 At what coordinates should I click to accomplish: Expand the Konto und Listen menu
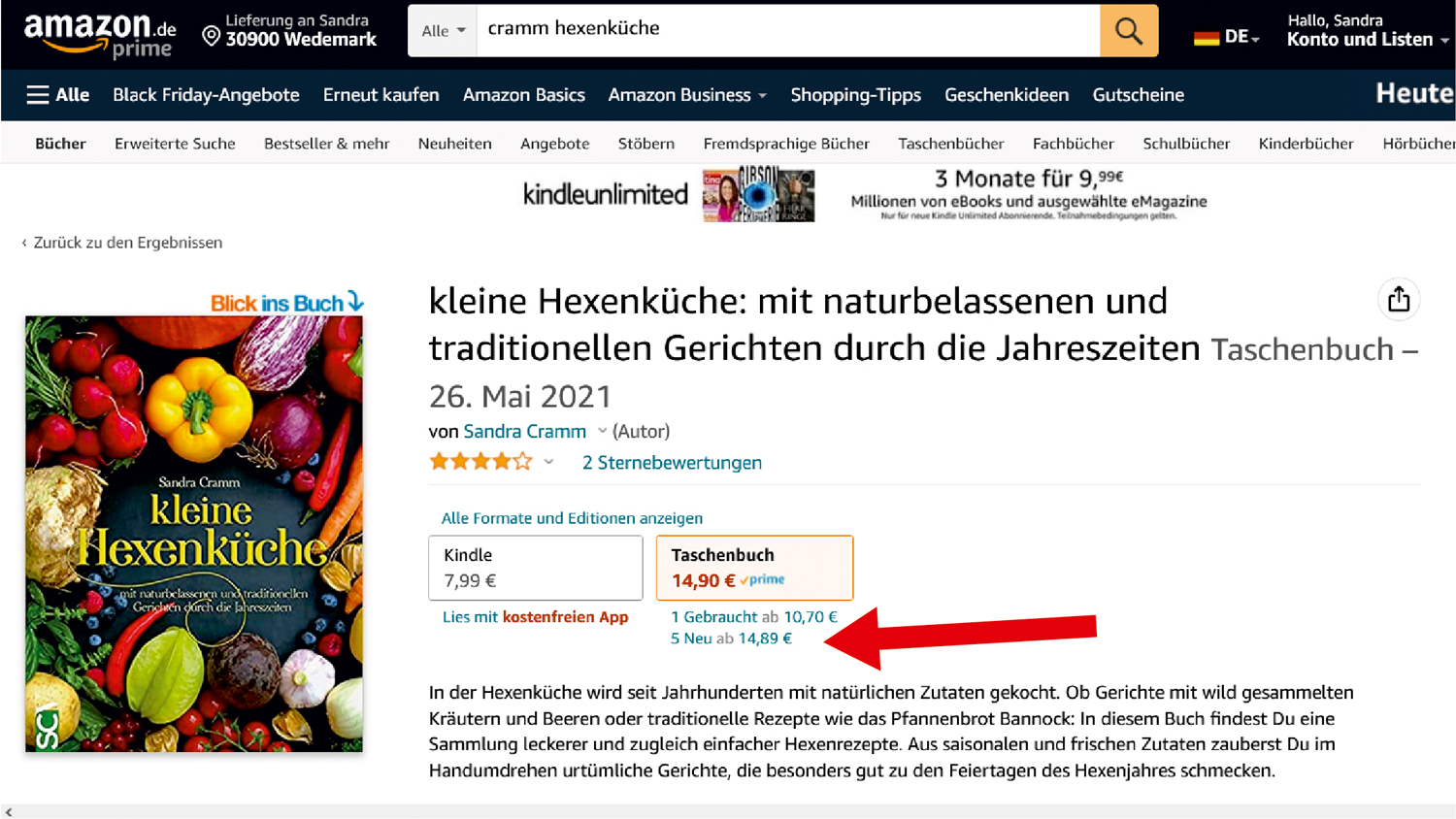click(1367, 40)
